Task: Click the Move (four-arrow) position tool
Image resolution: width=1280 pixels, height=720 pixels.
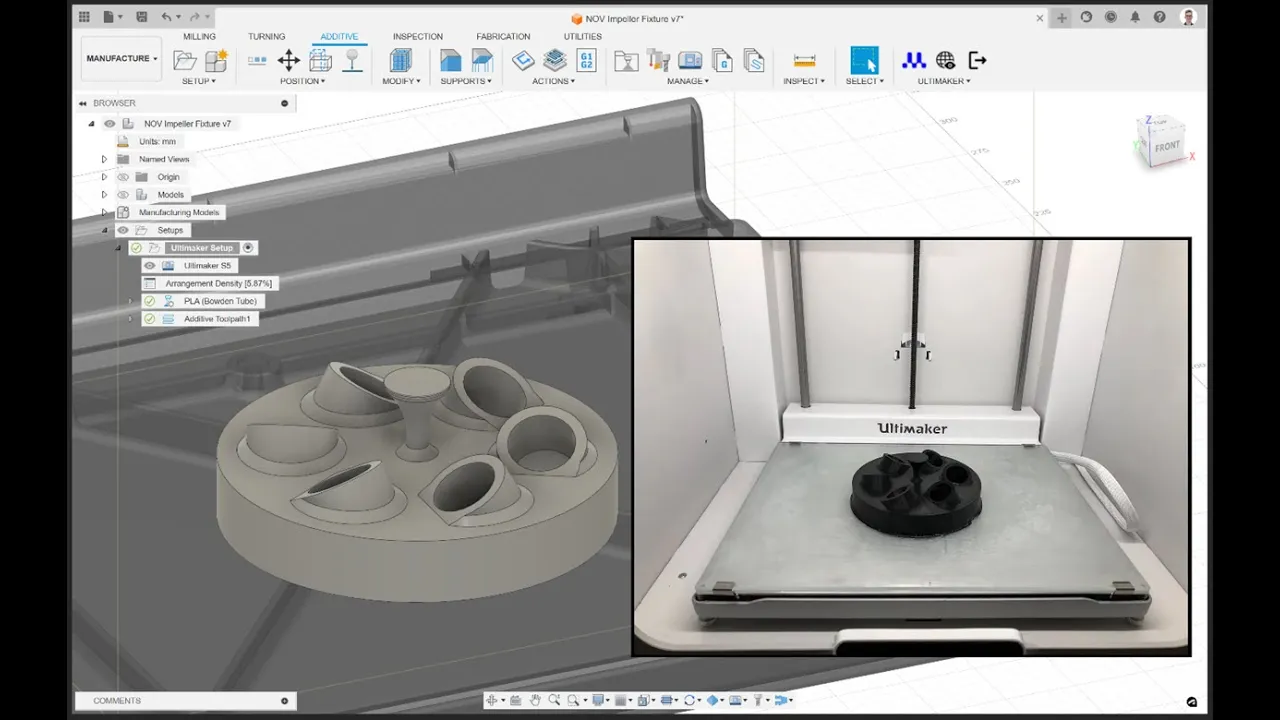Action: 288,60
